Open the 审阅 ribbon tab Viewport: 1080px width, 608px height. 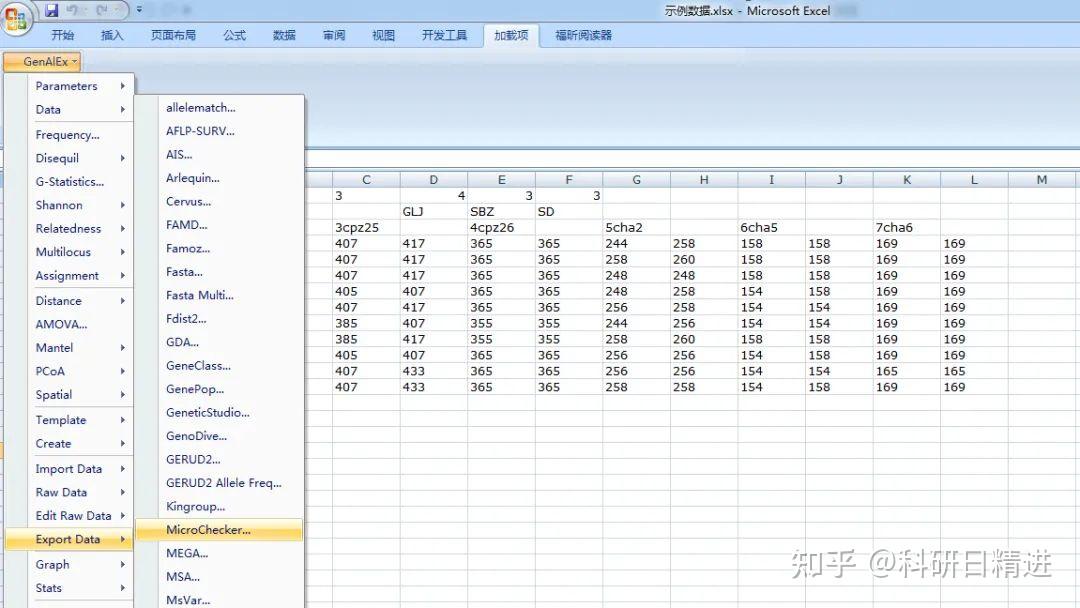pyautogui.click(x=334, y=35)
